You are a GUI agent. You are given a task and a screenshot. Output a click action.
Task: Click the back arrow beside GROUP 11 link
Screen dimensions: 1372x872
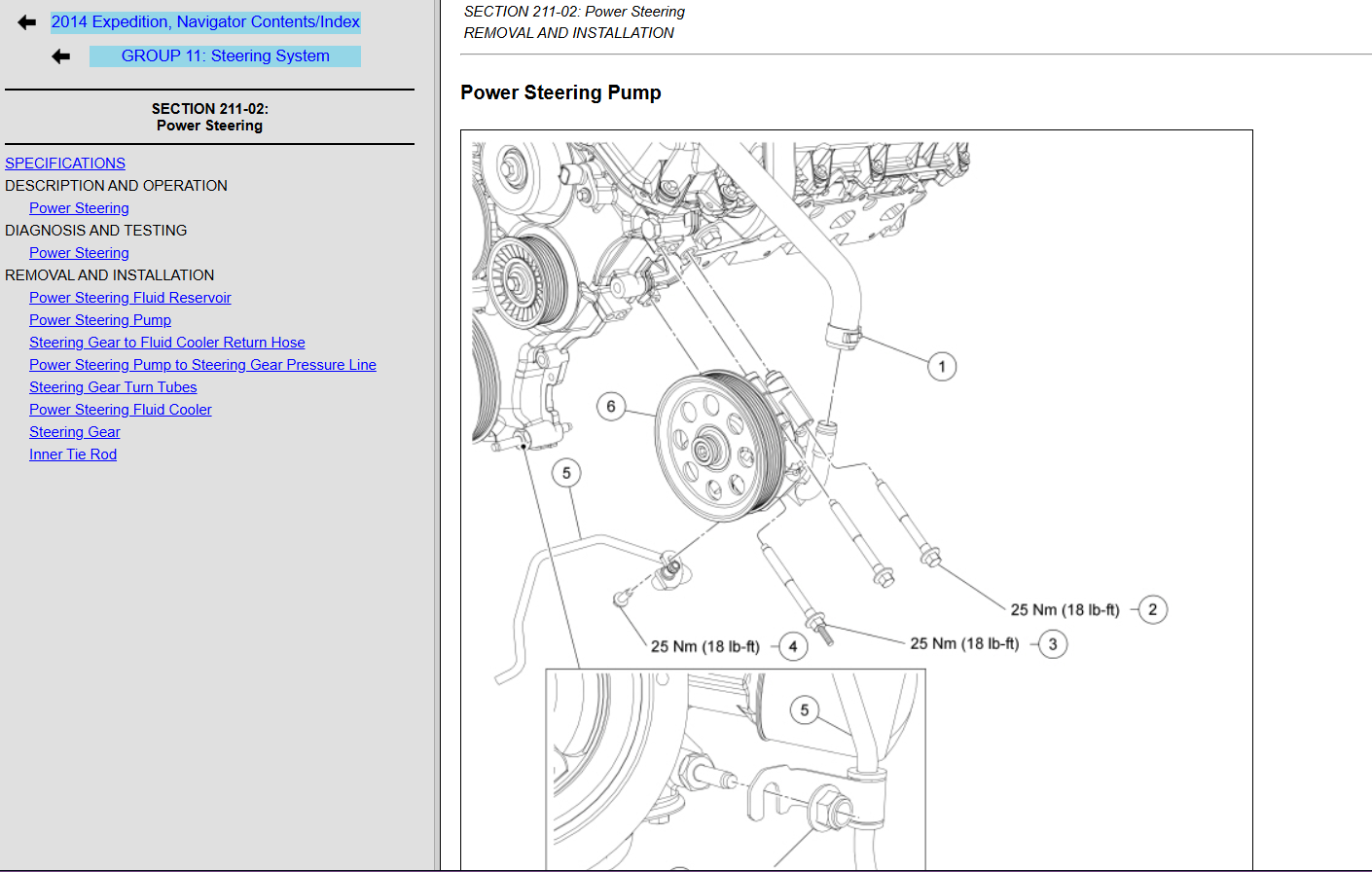tap(61, 56)
